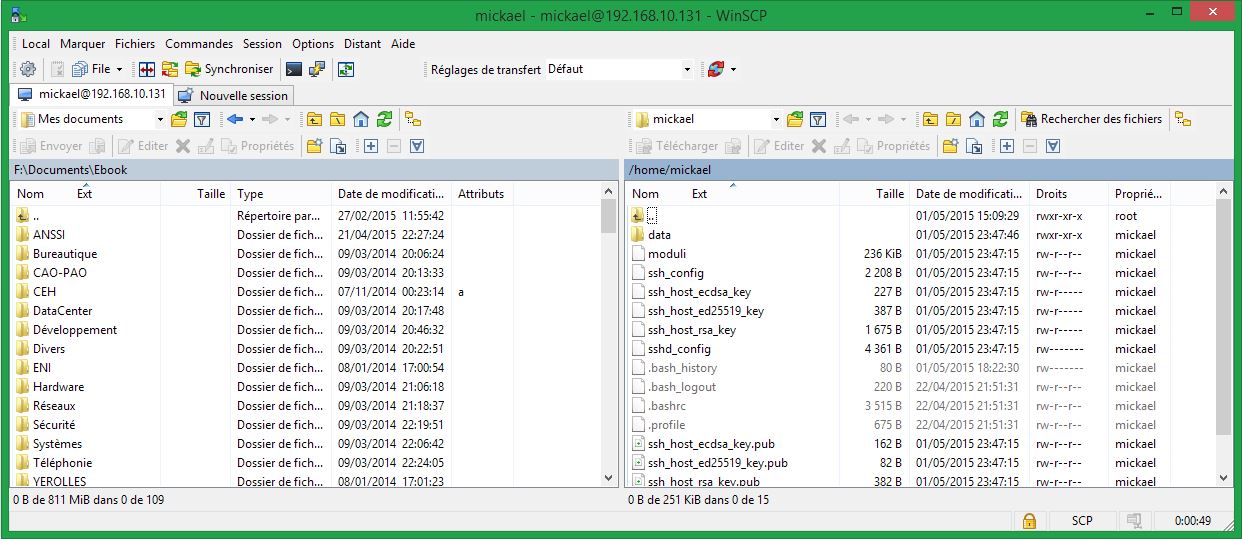Go to remote parent directory icon
1242x539 pixels.
point(931,119)
